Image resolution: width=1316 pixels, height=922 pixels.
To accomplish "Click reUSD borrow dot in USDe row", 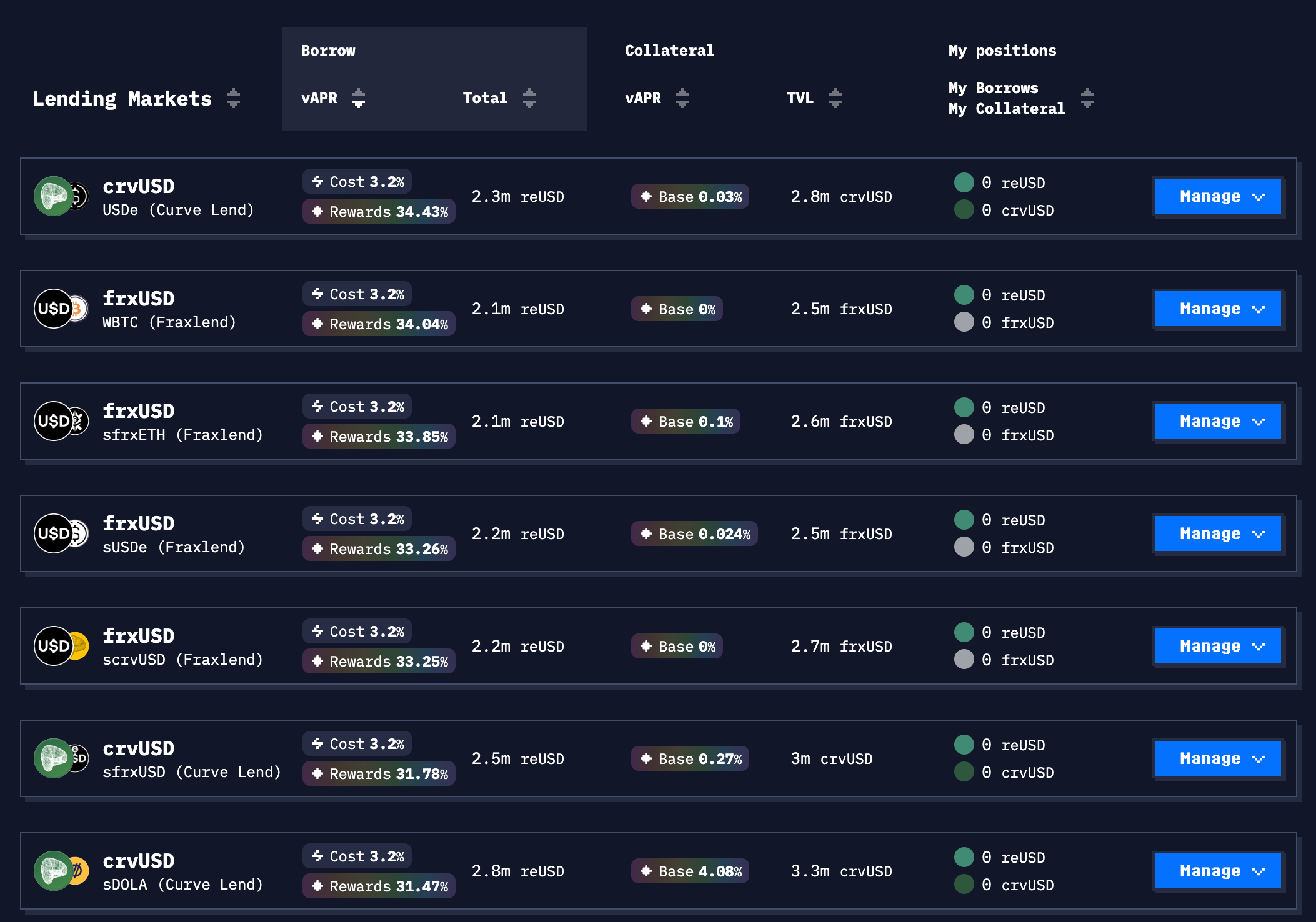I will [x=964, y=182].
